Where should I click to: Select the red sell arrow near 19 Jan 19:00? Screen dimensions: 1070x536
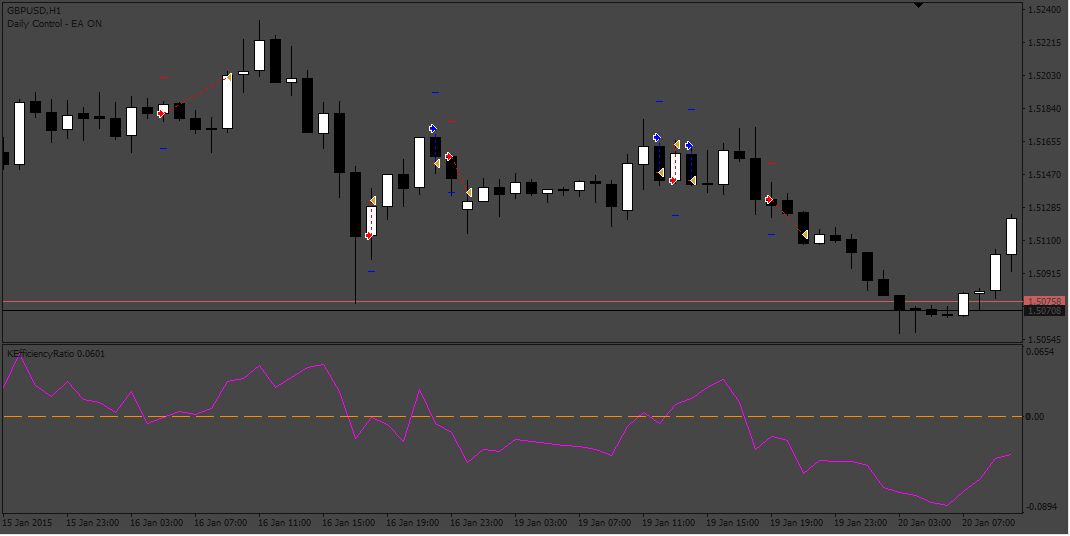[769, 199]
